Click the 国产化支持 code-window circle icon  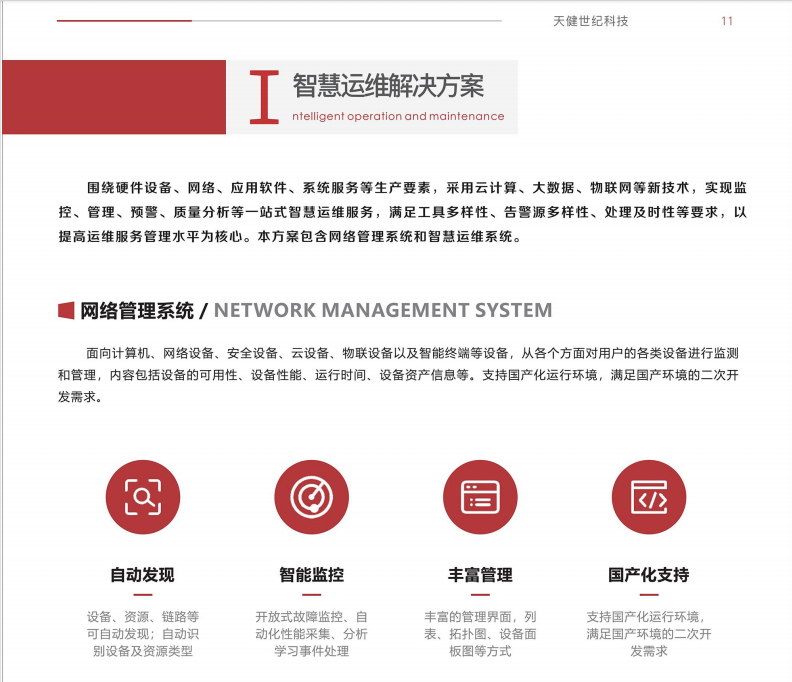(x=649, y=497)
